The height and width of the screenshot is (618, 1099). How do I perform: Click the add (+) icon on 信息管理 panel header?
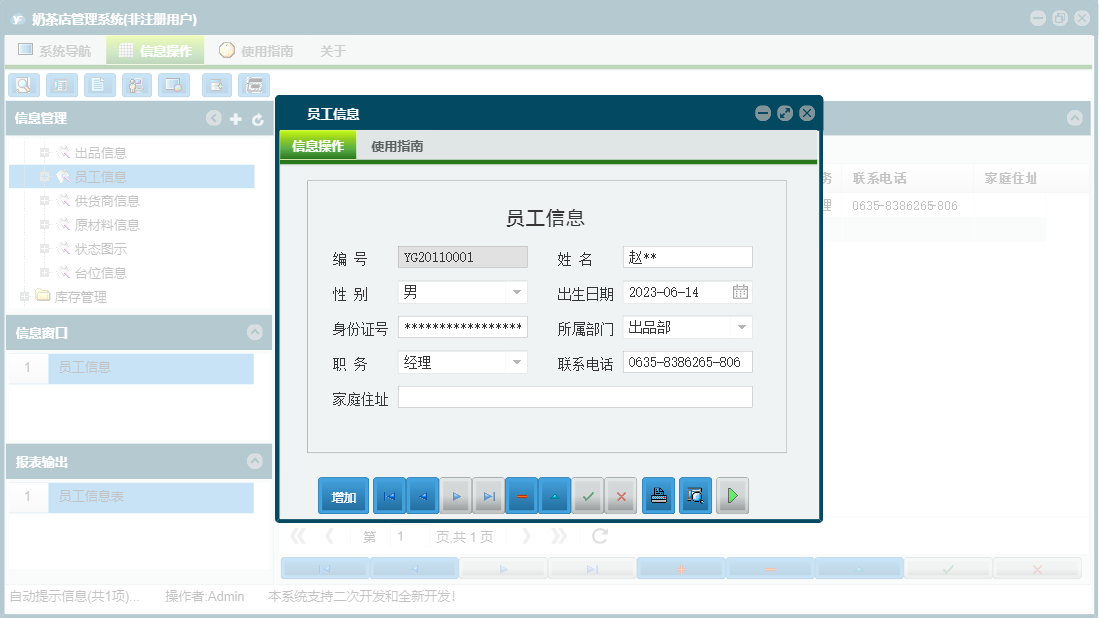pyautogui.click(x=236, y=118)
